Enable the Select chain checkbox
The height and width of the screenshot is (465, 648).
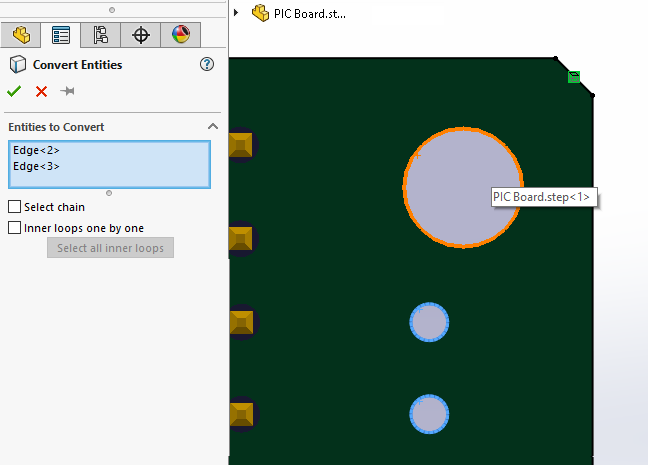[x=15, y=207]
